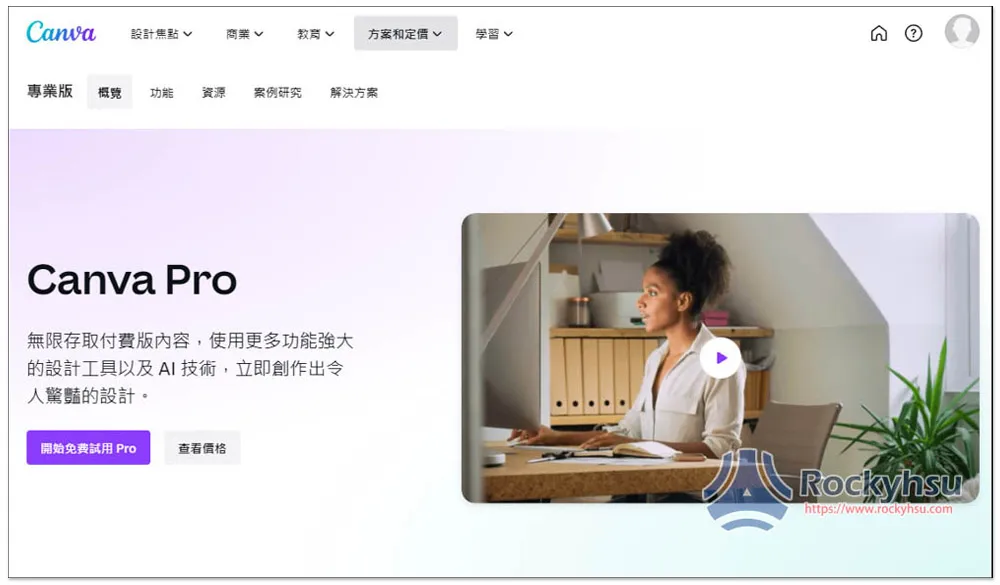
Task: Expand the 學習 dropdown menu
Action: pyautogui.click(x=494, y=34)
